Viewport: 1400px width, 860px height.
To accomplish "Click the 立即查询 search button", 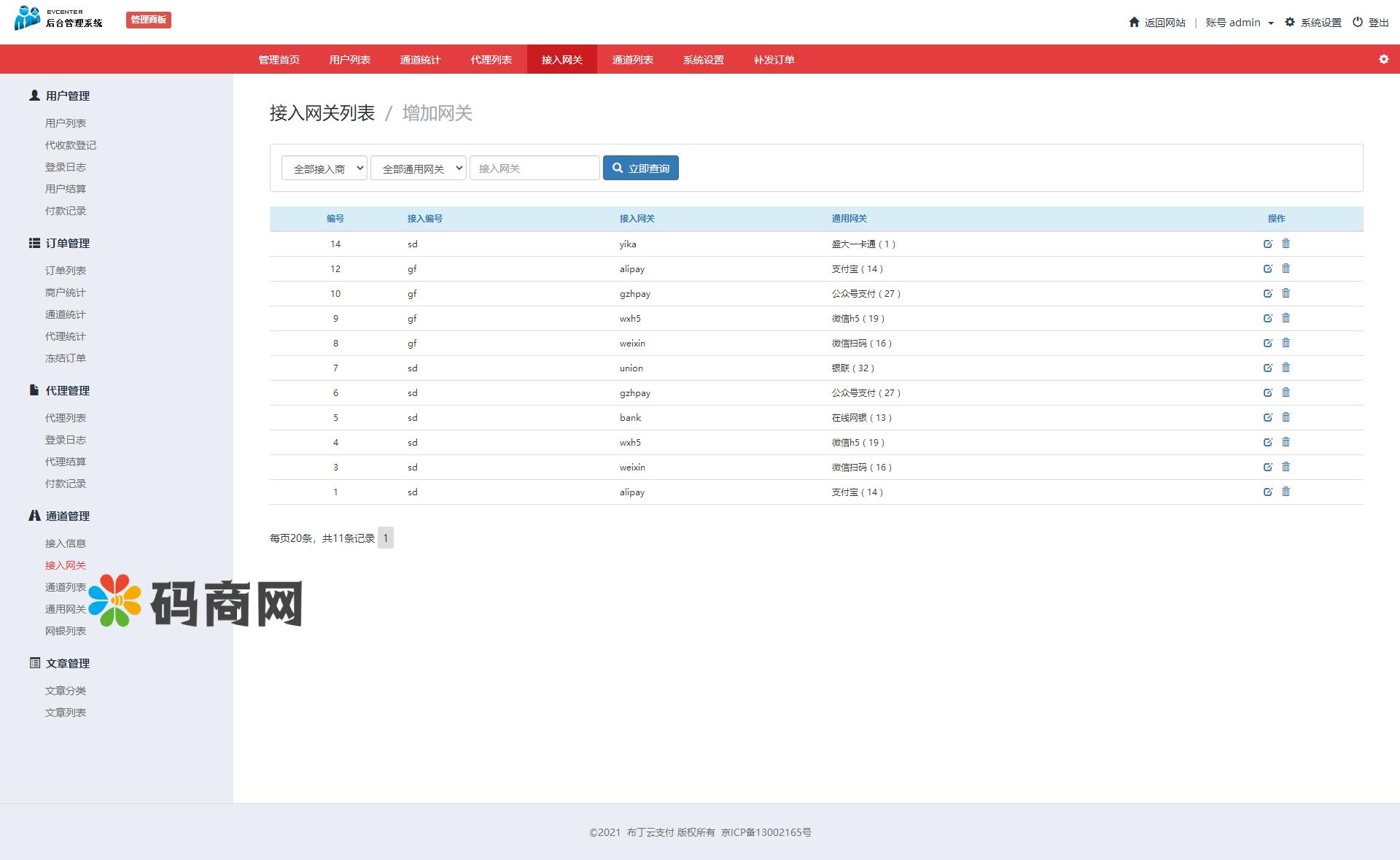I will click(640, 168).
